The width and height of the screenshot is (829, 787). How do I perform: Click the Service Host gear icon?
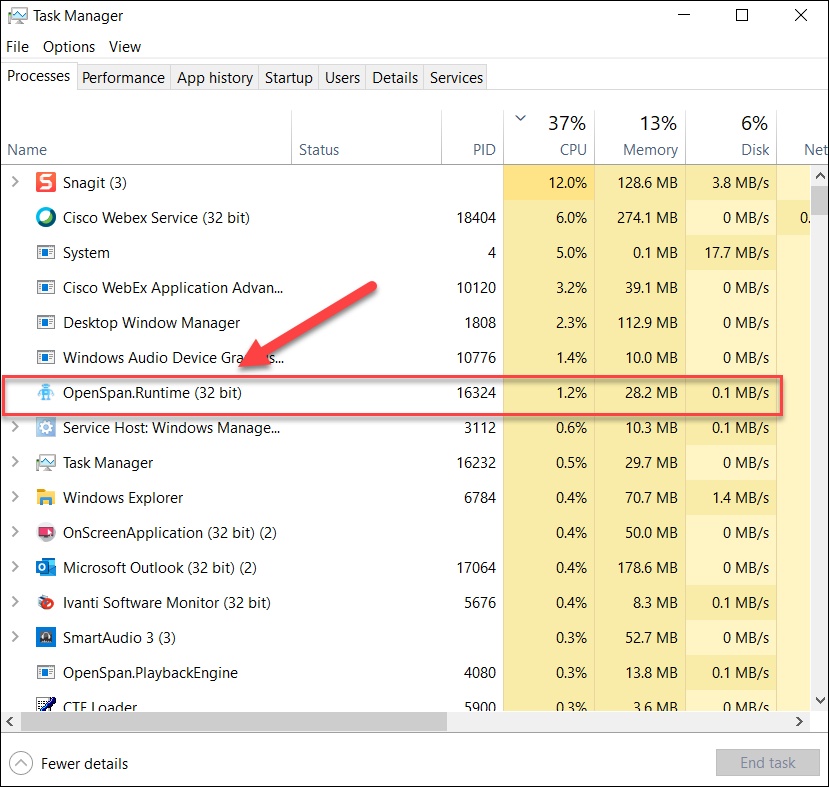46,428
